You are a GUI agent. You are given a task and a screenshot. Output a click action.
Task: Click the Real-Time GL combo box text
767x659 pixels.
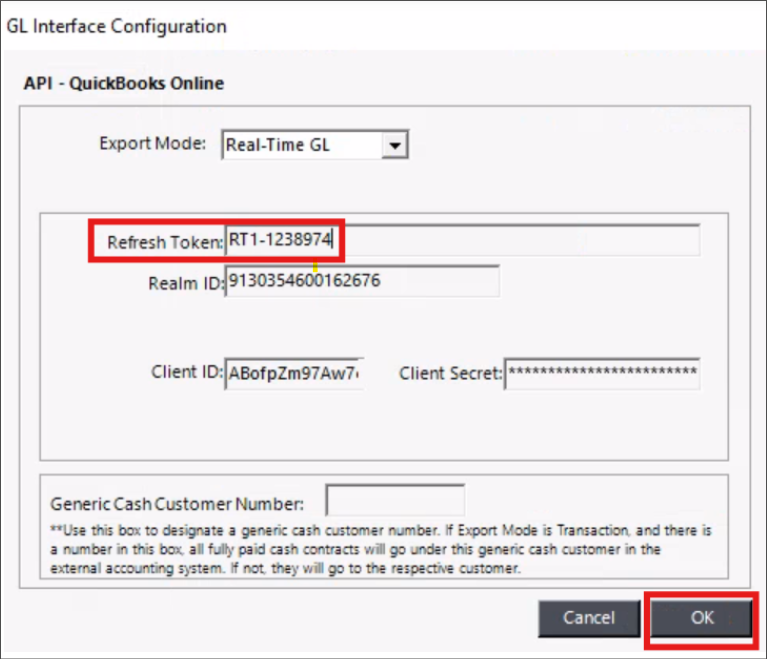(302, 146)
